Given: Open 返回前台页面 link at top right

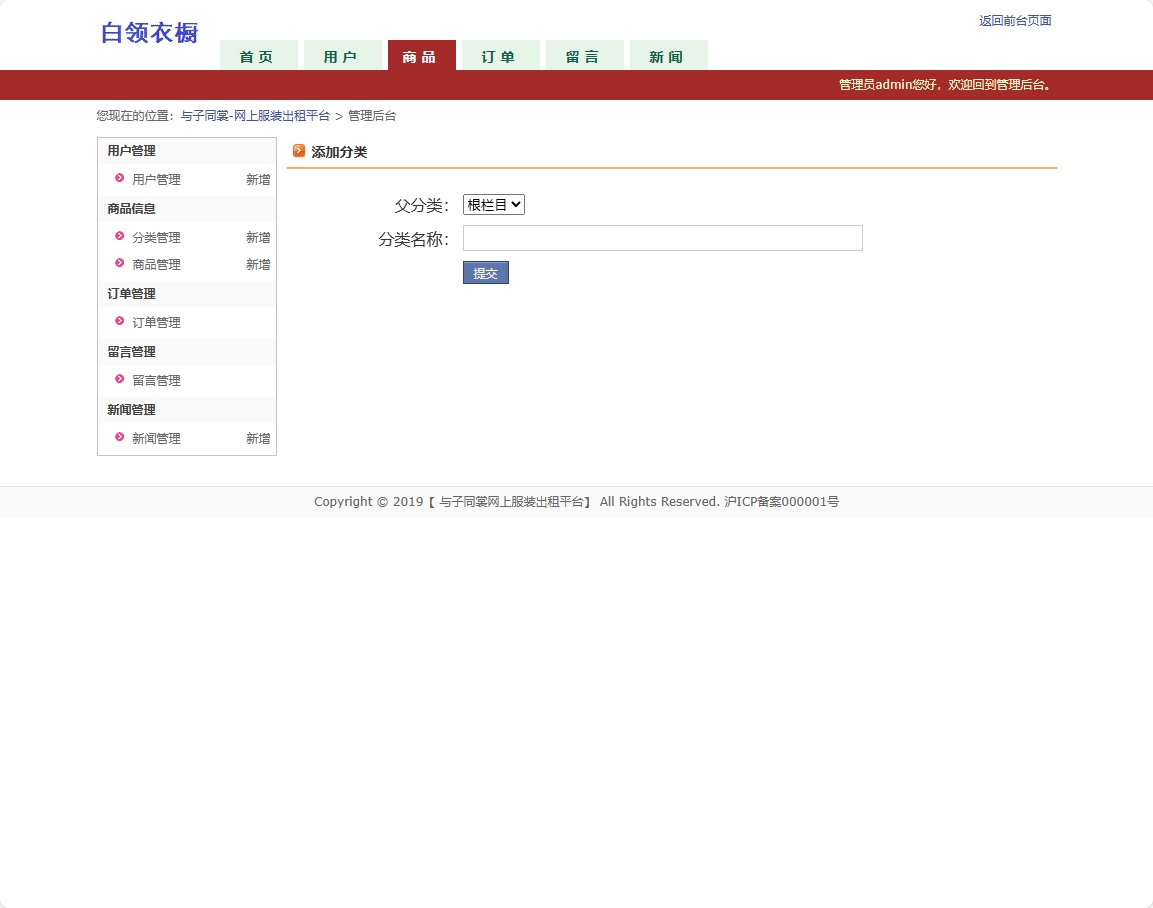Looking at the screenshot, I should (x=1014, y=20).
